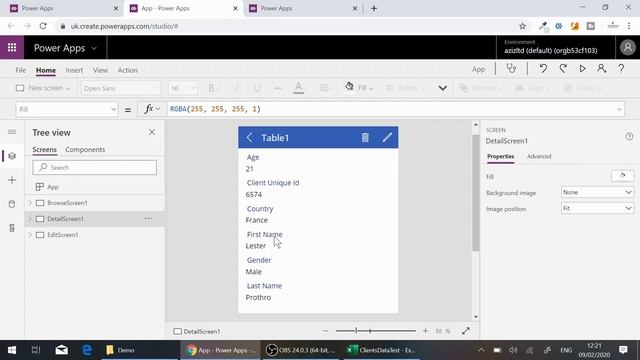The height and width of the screenshot is (360, 640).
Task: Click the font color A icon
Action: (298, 88)
